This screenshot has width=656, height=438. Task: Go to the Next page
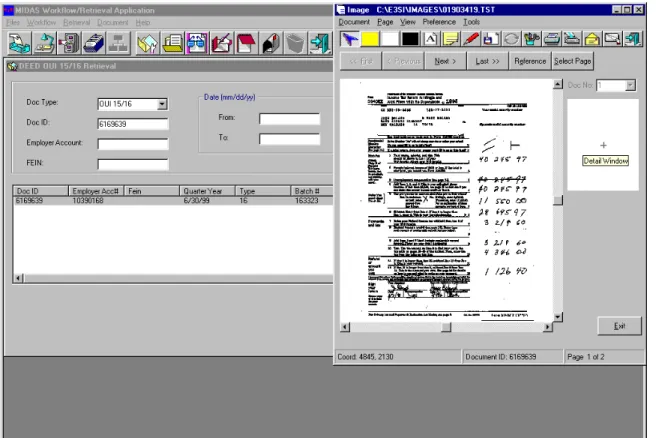445,61
